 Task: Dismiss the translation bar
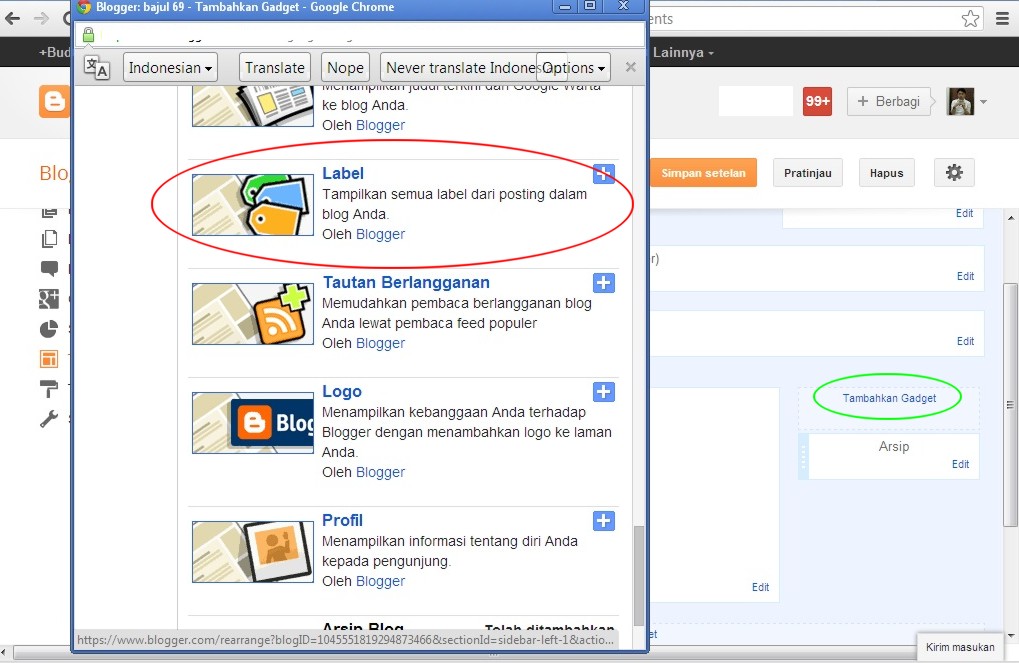[x=630, y=67]
